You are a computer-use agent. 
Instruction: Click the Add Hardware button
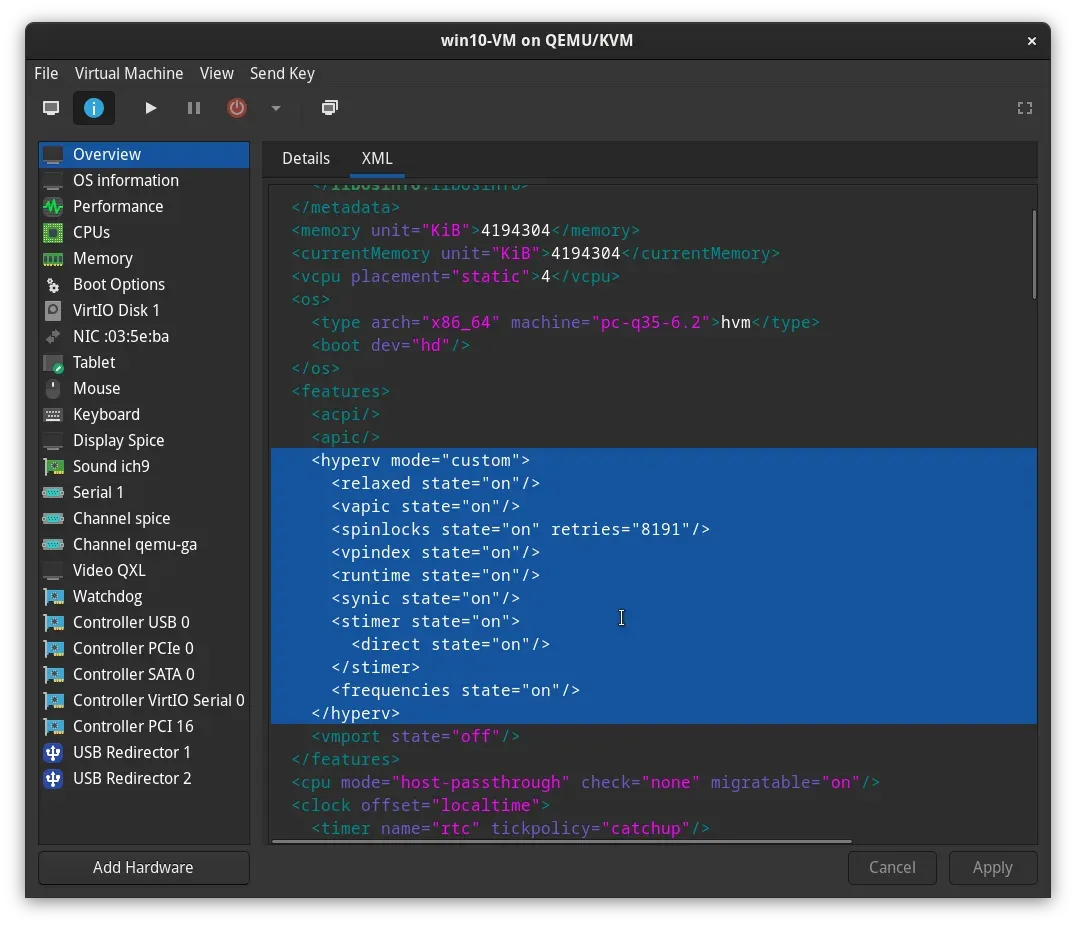(143, 868)
